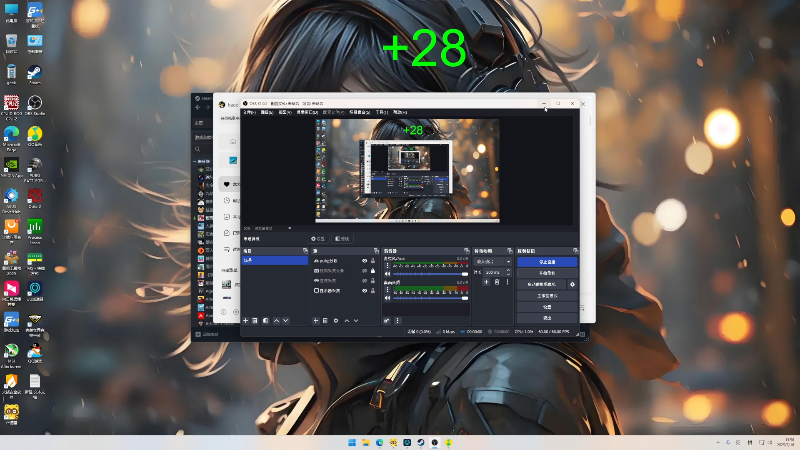Viewport: 800px width, 450px height.
Task: Click the Start Virtual Camera button
Action: click(x=541, y=284)
